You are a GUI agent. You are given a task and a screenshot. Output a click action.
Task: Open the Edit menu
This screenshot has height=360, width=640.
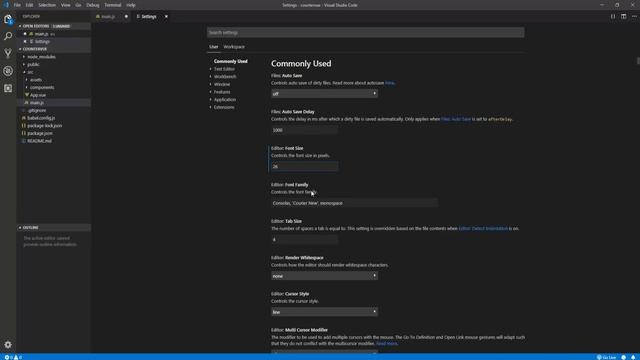[x=29, y=5]
